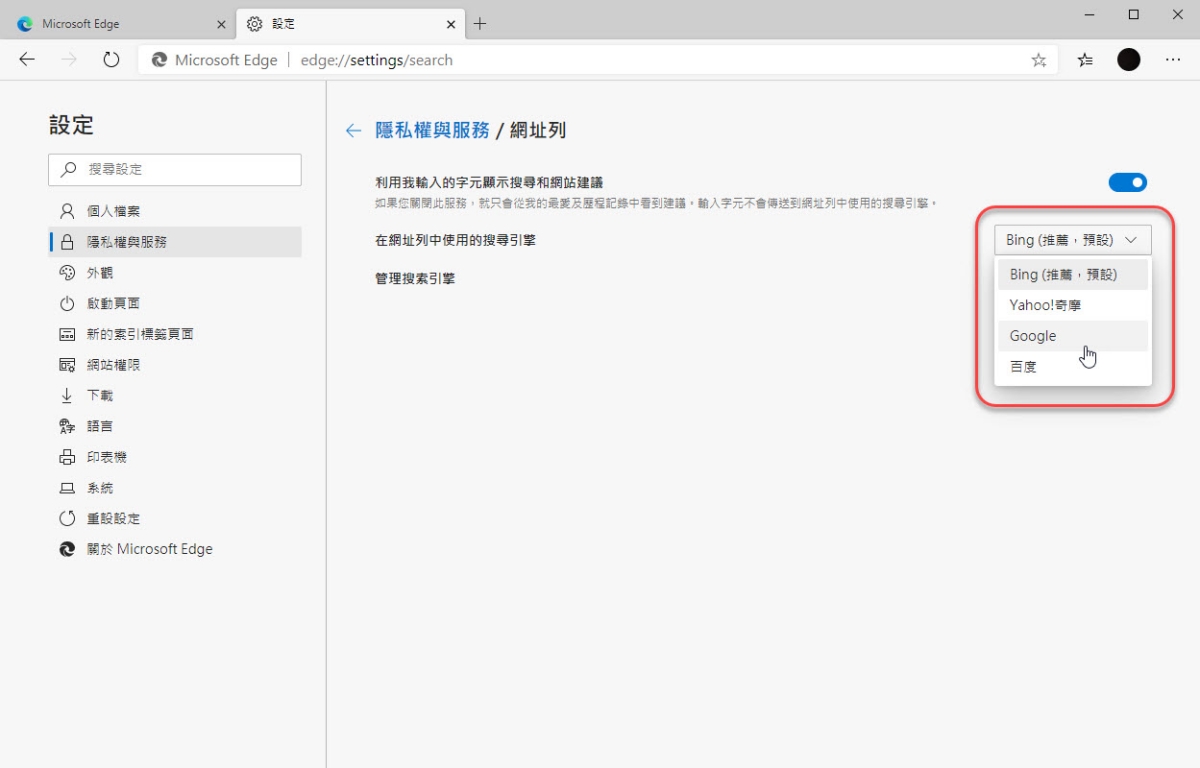Choose 百度 from the search engine list
Viewport: 1200px width, 768px height.
(1073, 367)
